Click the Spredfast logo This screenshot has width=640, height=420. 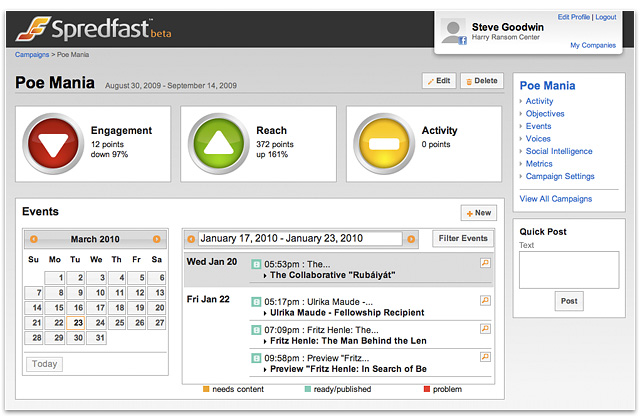(x=93, y=29)
